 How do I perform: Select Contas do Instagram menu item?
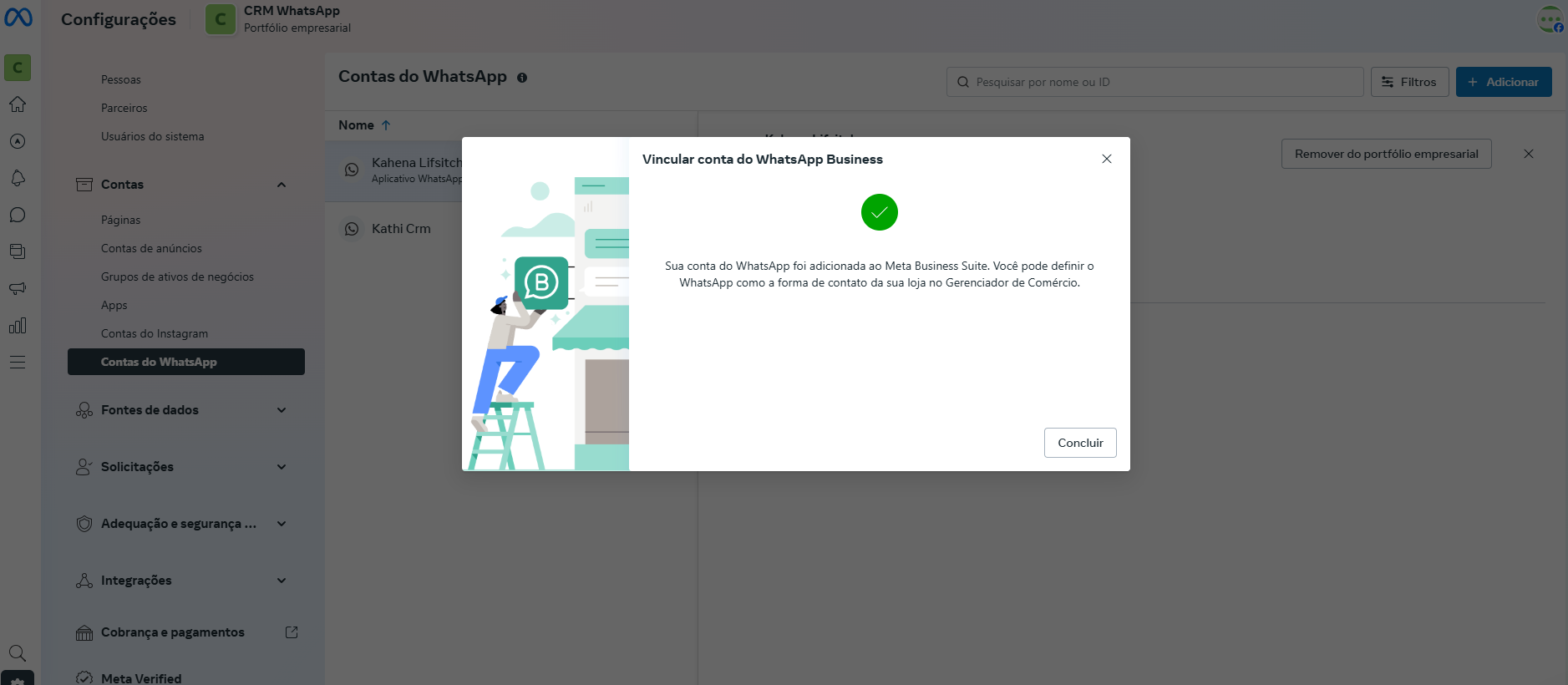click(x=155, y=333)
